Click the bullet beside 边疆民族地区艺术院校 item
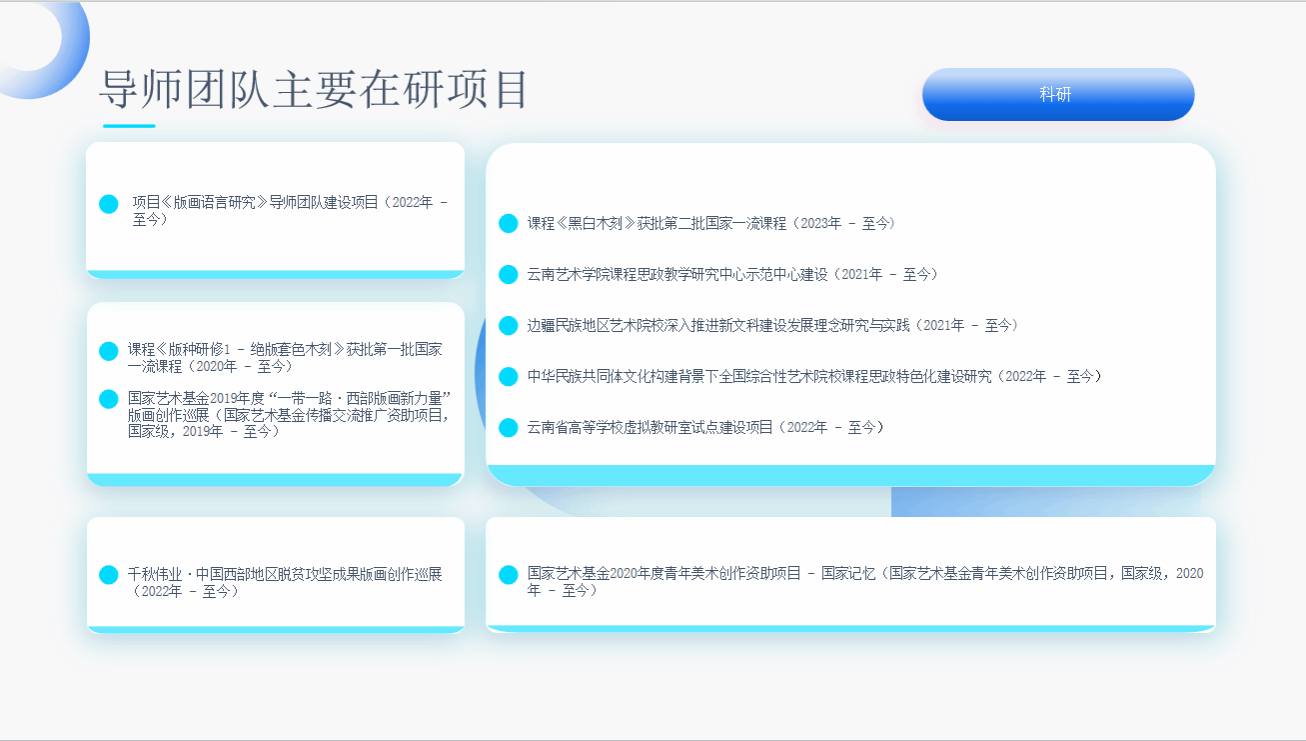Viewport: 1306px width, 741px height. click(x=508, y=326)
